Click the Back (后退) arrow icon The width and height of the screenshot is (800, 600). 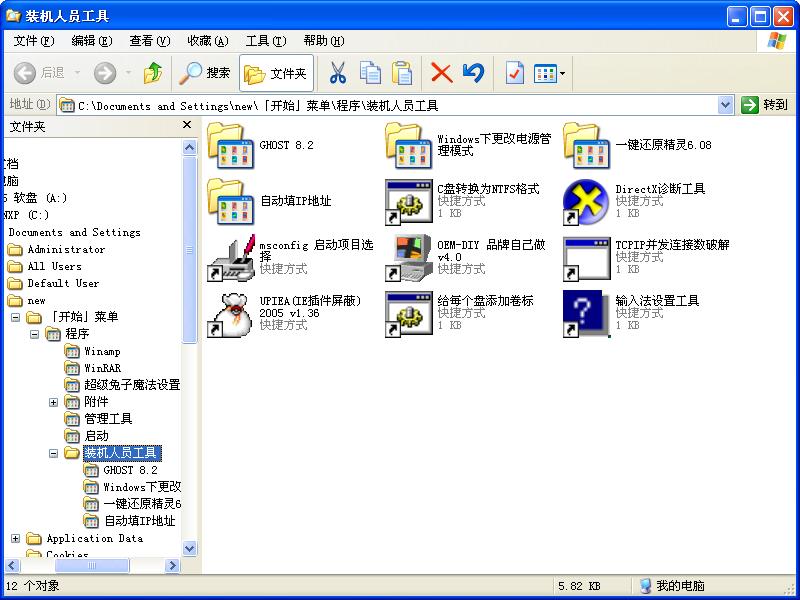[x=24, y=73]
